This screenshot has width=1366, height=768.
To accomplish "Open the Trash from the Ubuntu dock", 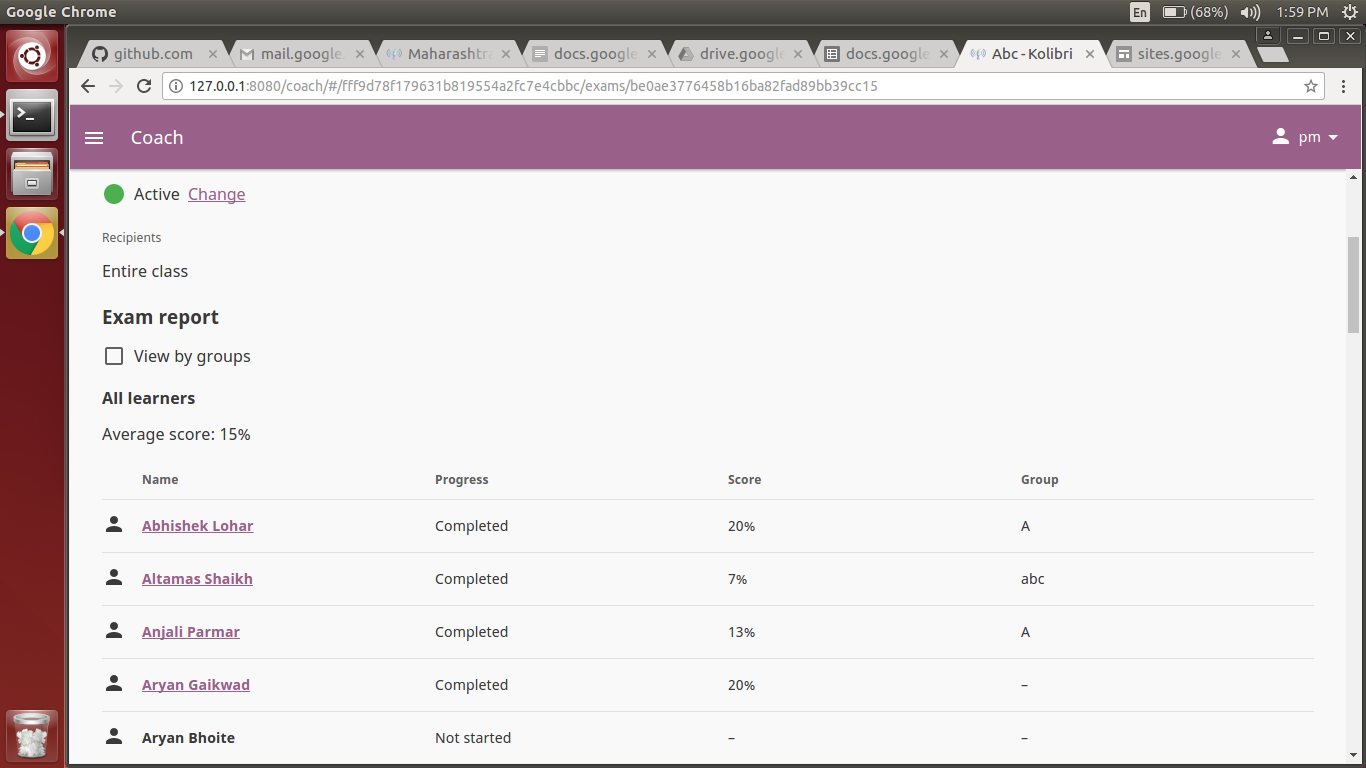I will pyautogui.click(x=32, y=735).
